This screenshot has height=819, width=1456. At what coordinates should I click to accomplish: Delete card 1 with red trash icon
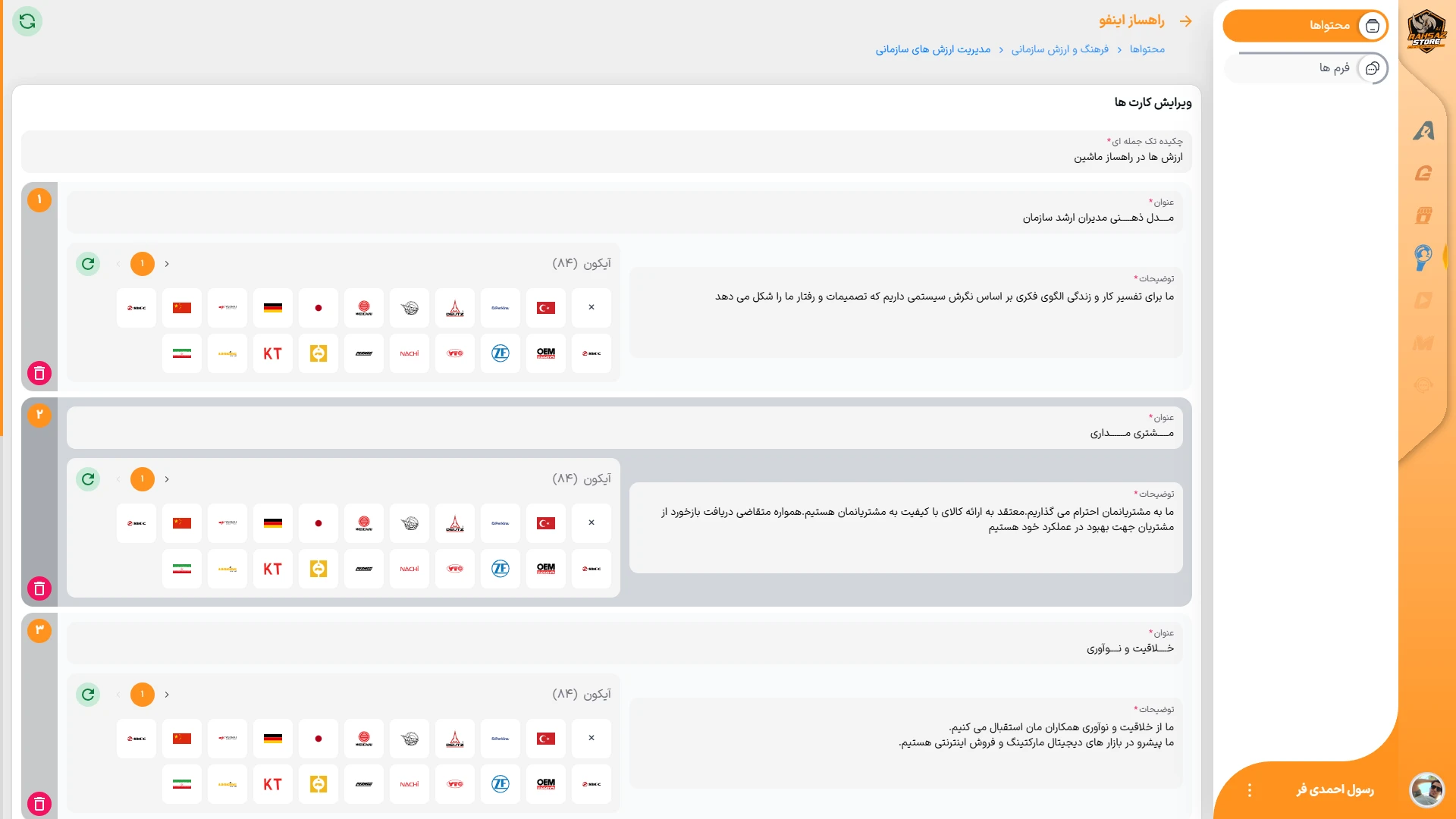pos(39,373)
